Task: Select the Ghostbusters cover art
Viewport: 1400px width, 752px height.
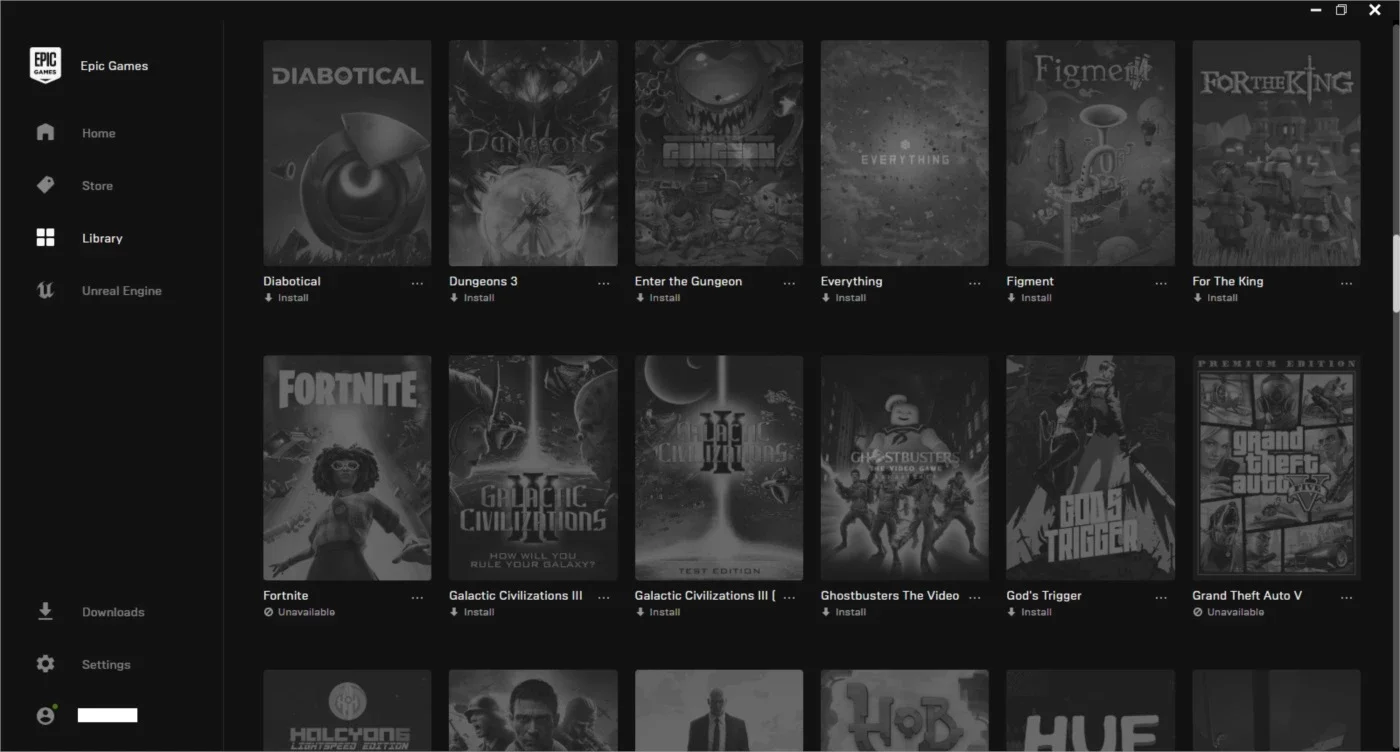Action: 905,467
